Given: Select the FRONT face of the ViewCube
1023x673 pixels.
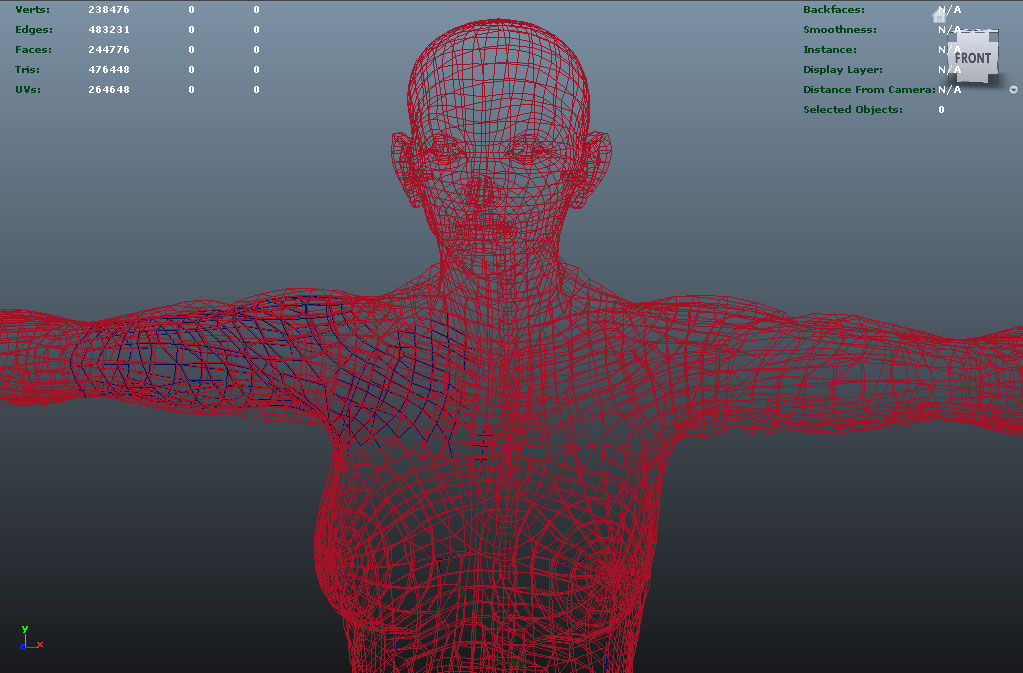Looking at the screenshot, I should pos(972,58).
